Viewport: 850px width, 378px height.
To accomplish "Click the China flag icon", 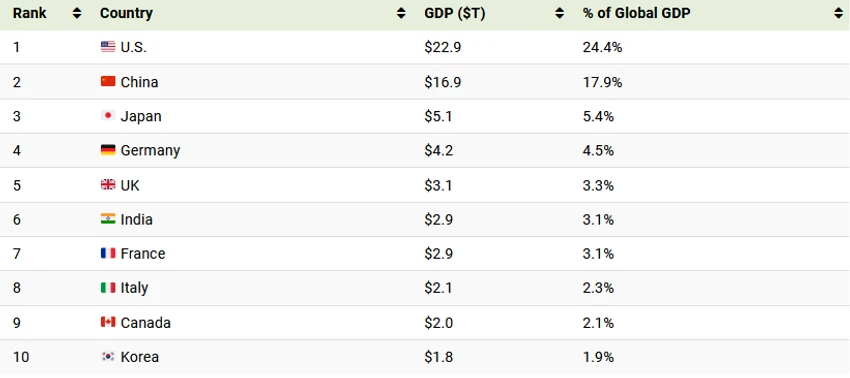I will click(108, 82).
